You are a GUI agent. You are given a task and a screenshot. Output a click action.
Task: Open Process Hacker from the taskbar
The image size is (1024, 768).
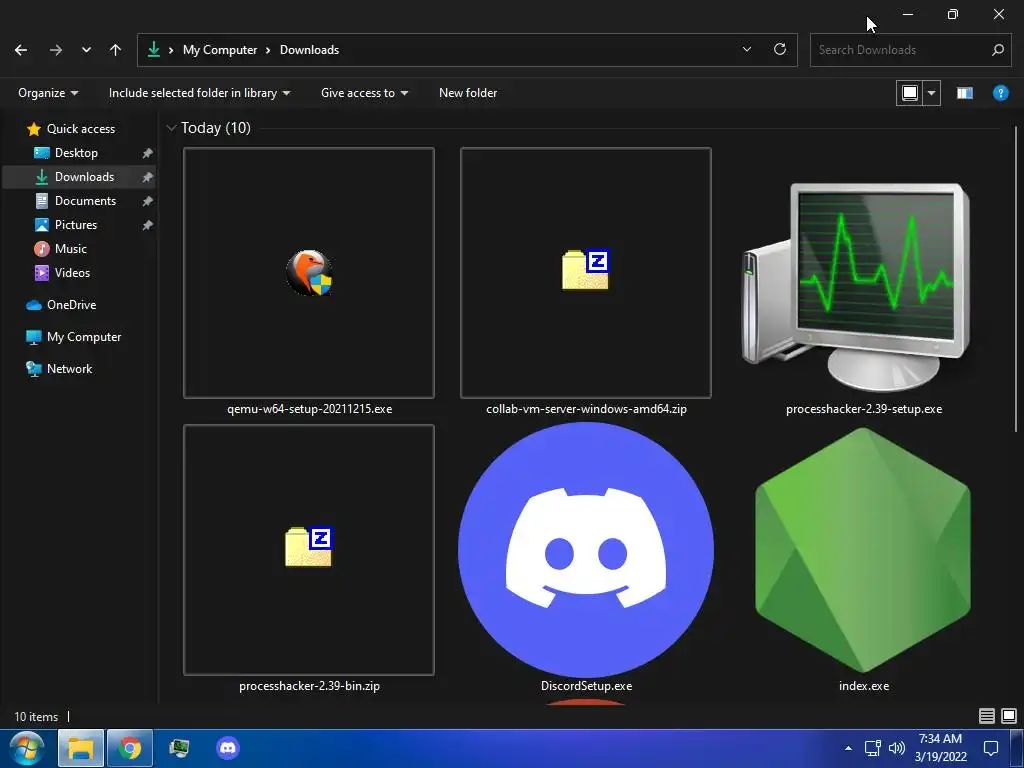pos(179,748)
